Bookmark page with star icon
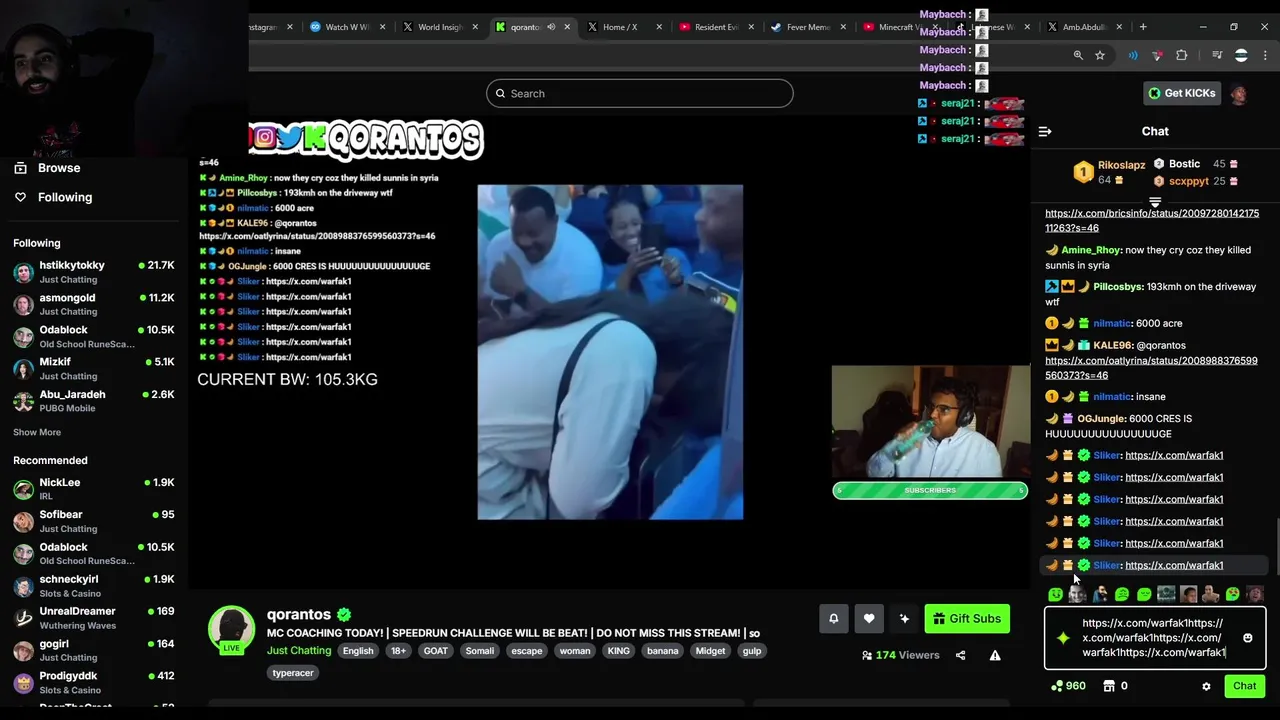 (x=1100, y=55)
